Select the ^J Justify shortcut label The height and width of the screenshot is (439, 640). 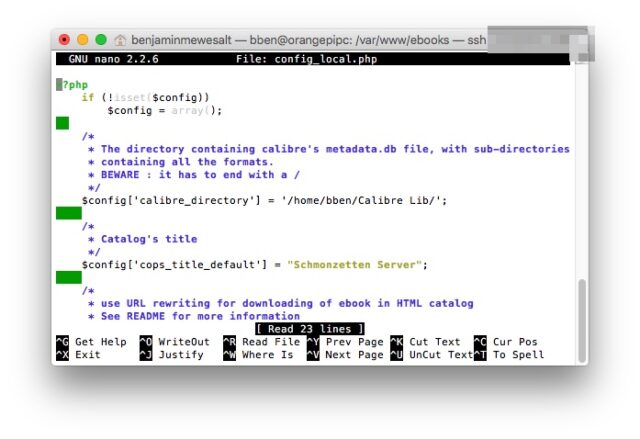click(172, 355)
